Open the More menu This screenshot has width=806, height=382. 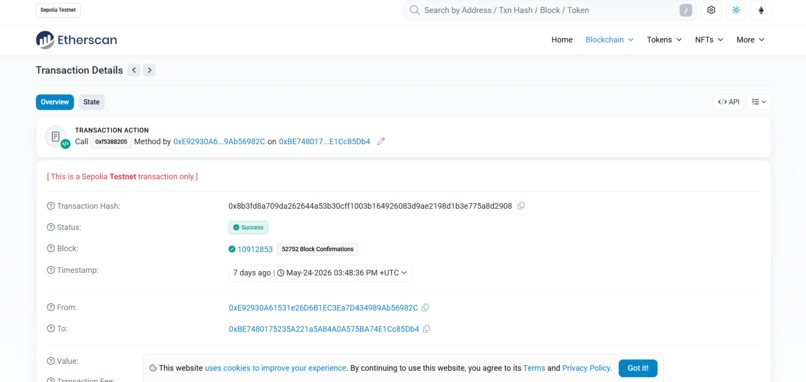click(x=750, y=40)
